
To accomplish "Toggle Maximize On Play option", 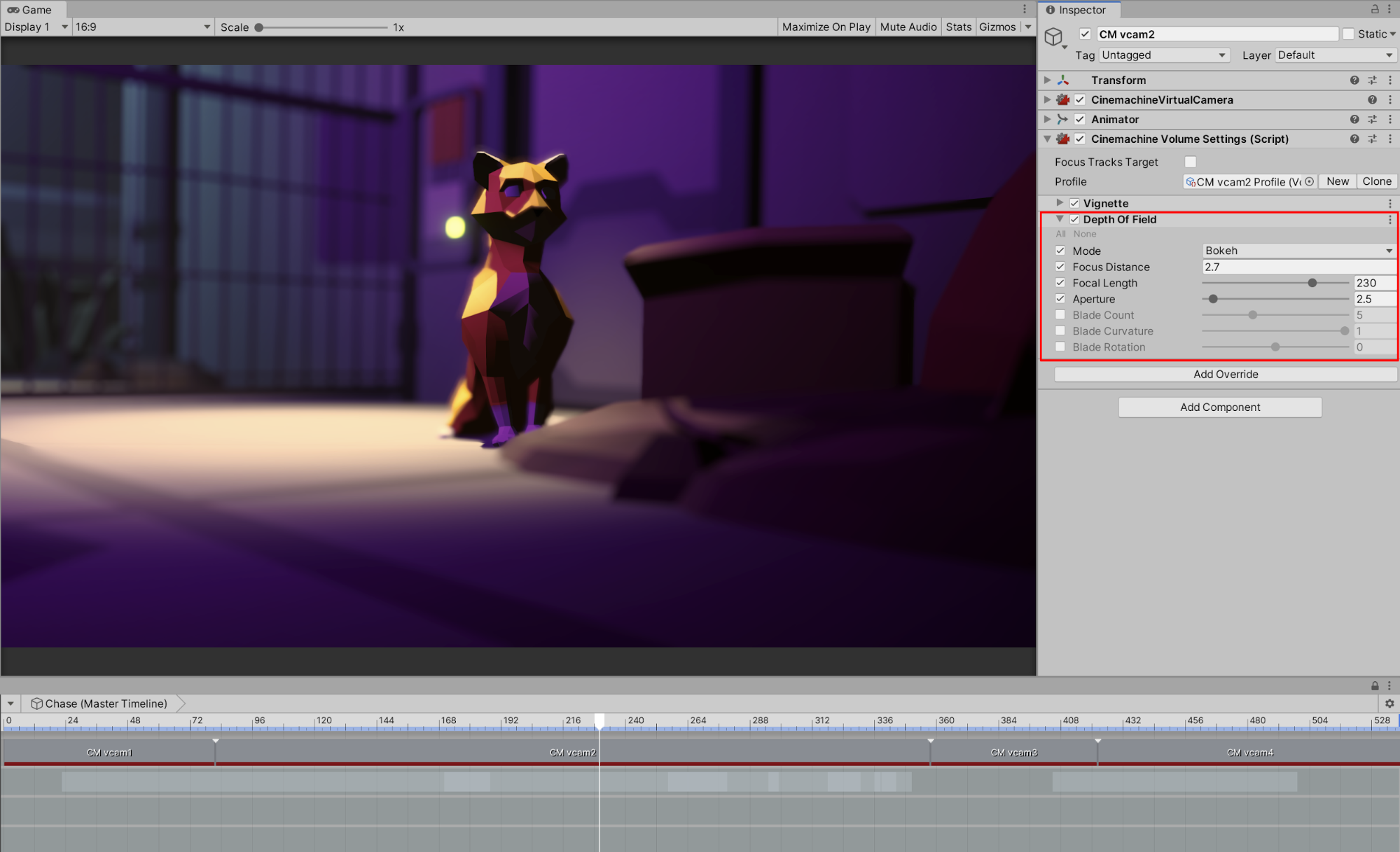I will [x=826, y=27].
